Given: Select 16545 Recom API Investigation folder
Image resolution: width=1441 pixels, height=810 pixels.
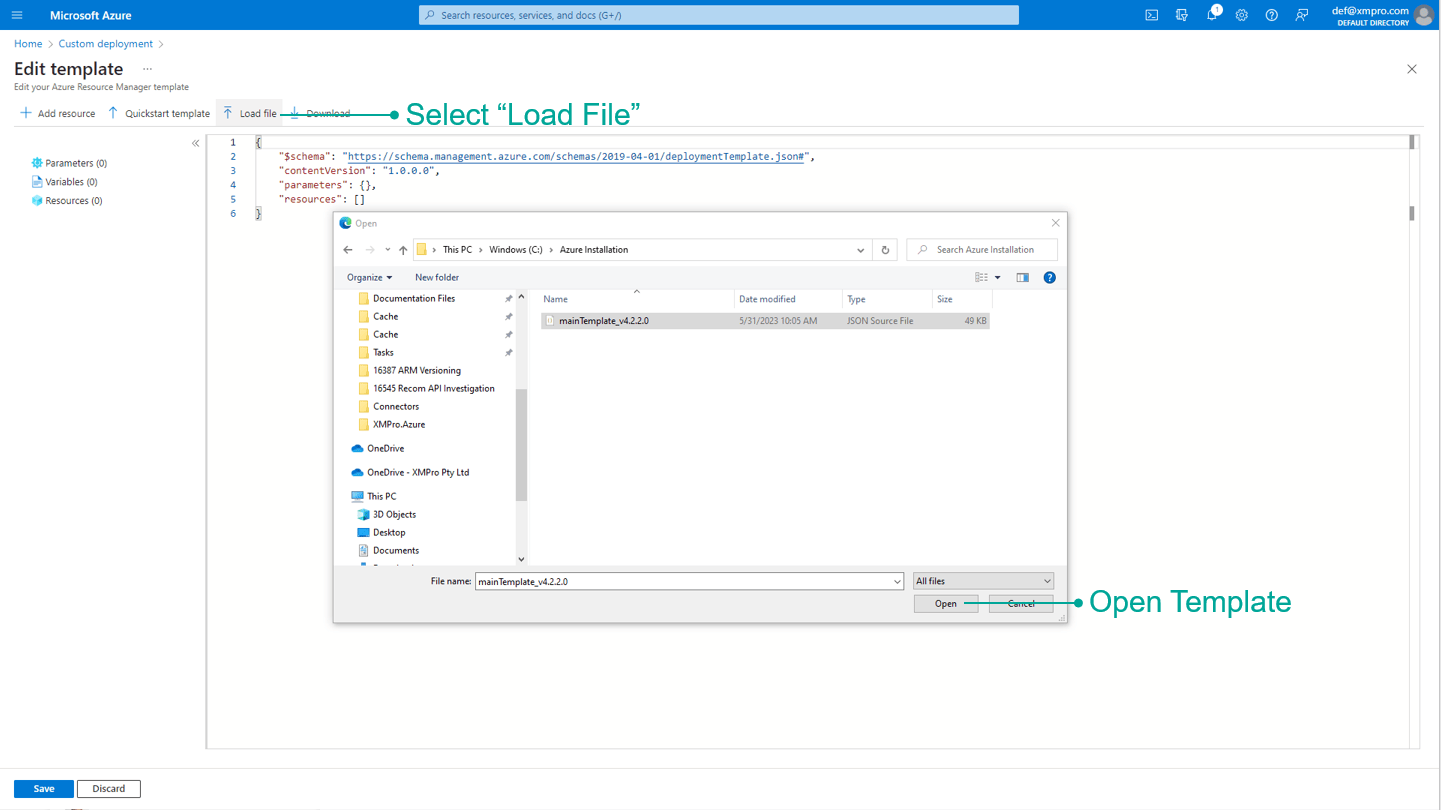Looking at the screenshot, I should (435, 388).
